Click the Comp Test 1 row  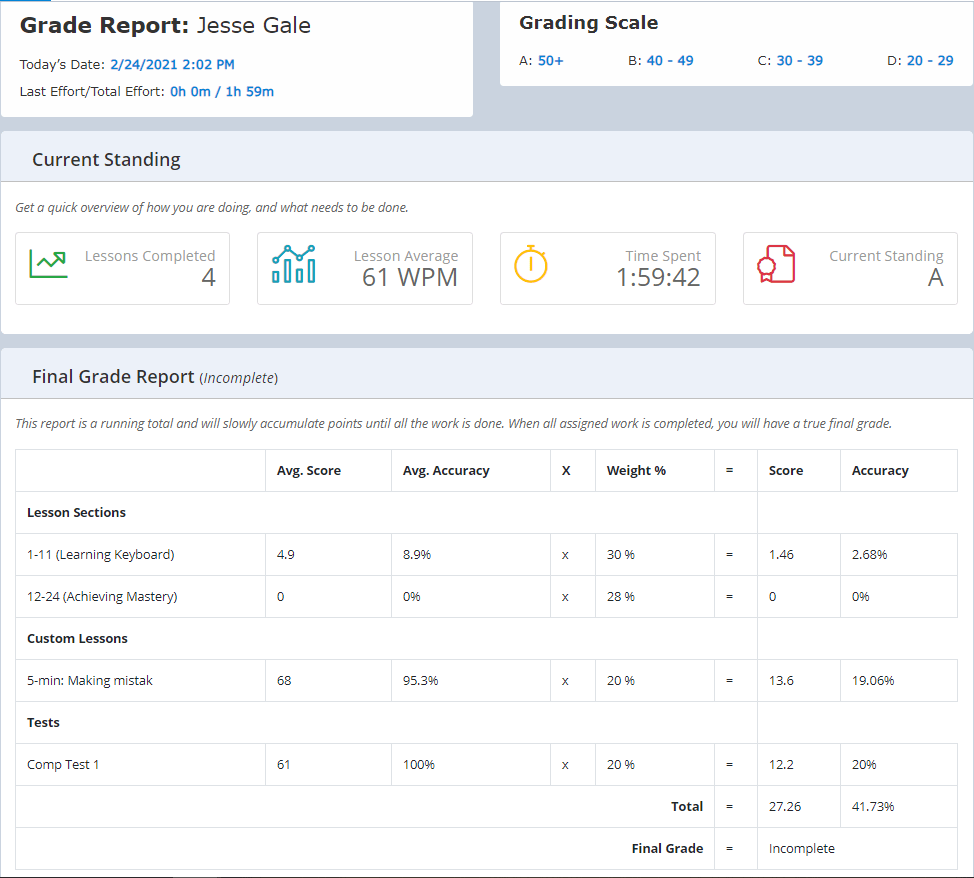(486, 764)
